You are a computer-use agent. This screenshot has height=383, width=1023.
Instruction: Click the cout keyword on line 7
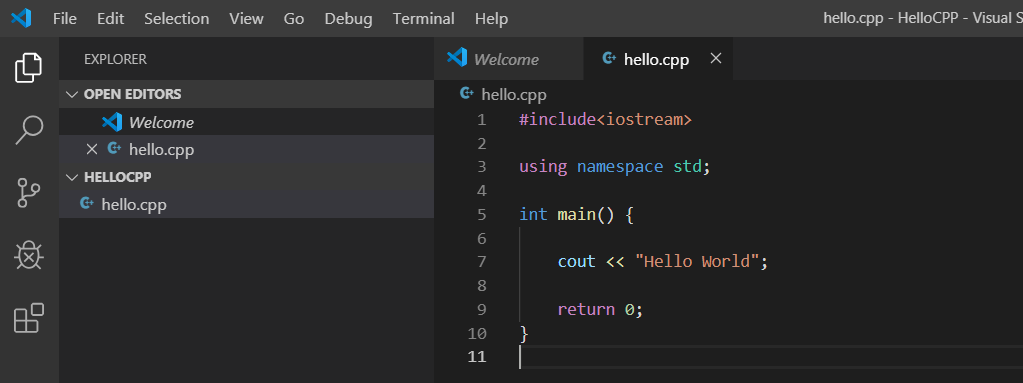pyautogui.click(x=576, y=262)
